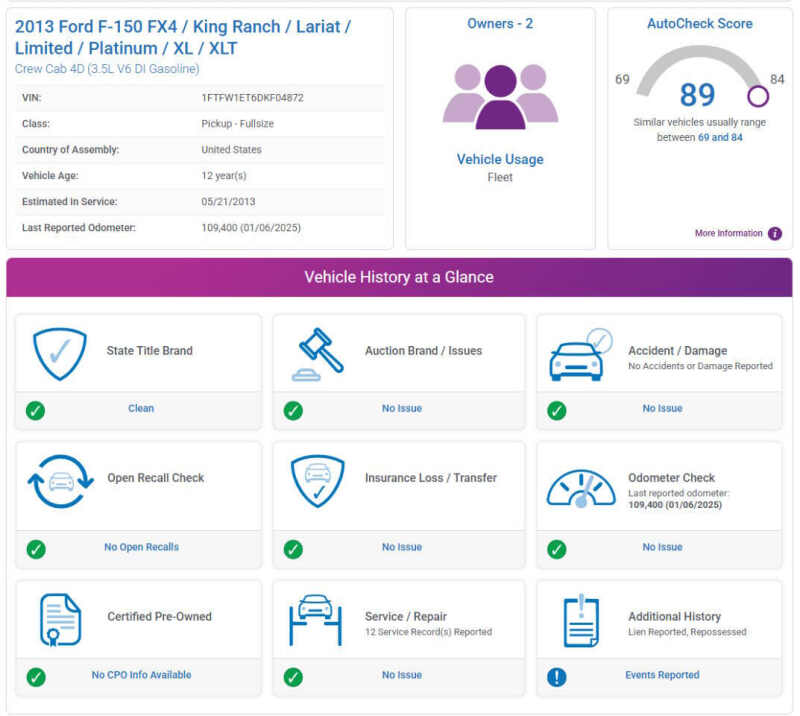Click the Certified Pre-Owned certificate icon
The image size is (800, 716).
[60, 618]
